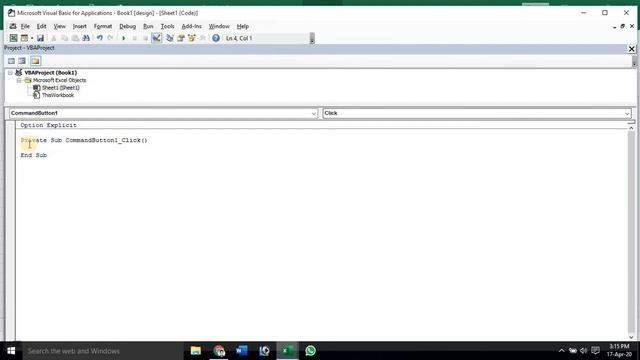The width and height of the screenshot is (640, 360).
Task: Open the Tools menu
Action: click(167, 26)
